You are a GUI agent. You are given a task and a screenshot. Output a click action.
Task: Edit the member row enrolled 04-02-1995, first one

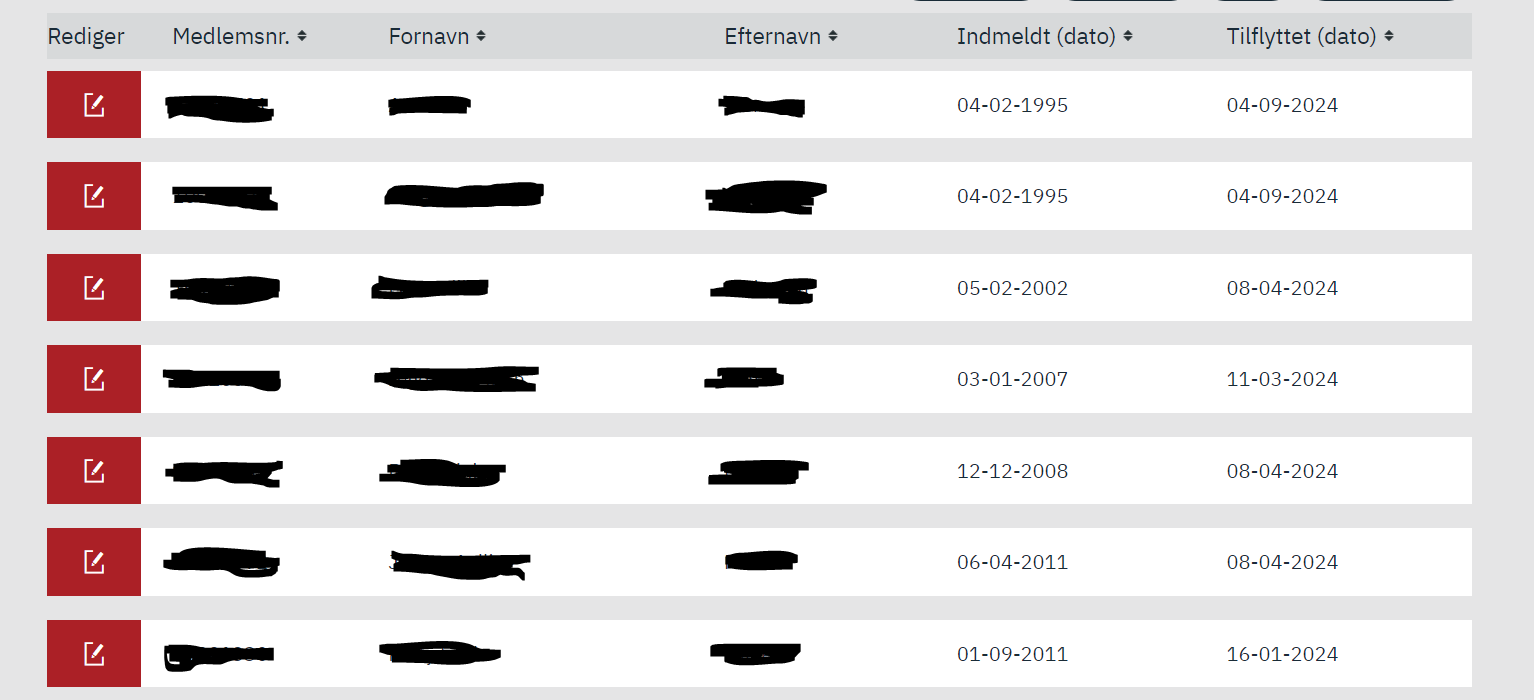pos(94,105)
